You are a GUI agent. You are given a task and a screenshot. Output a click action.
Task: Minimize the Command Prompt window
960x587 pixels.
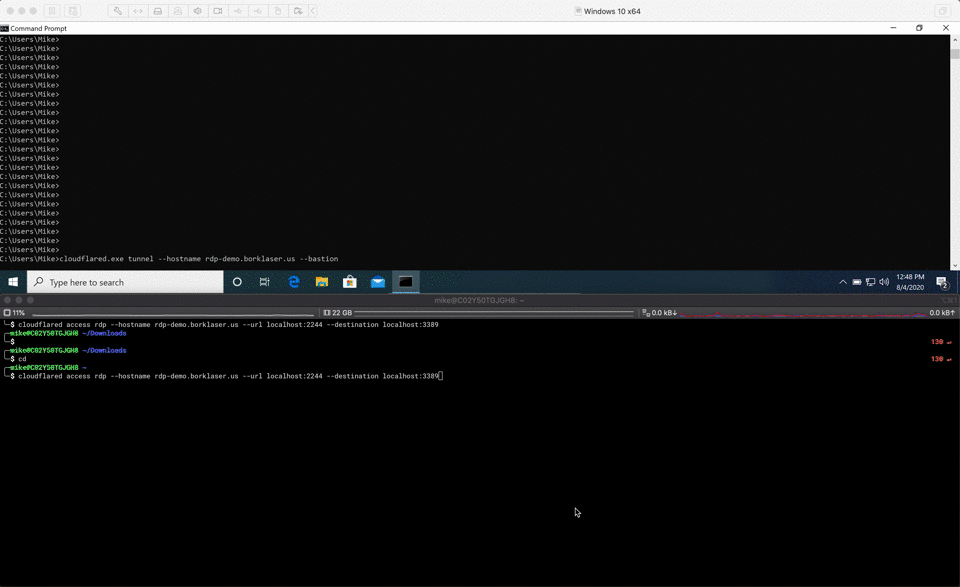click(893, 28)
